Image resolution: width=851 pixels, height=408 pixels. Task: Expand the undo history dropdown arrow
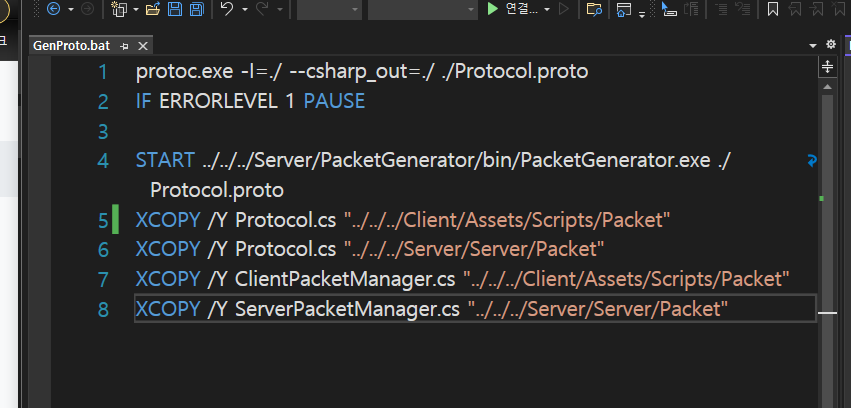click(x=245, y=9)
